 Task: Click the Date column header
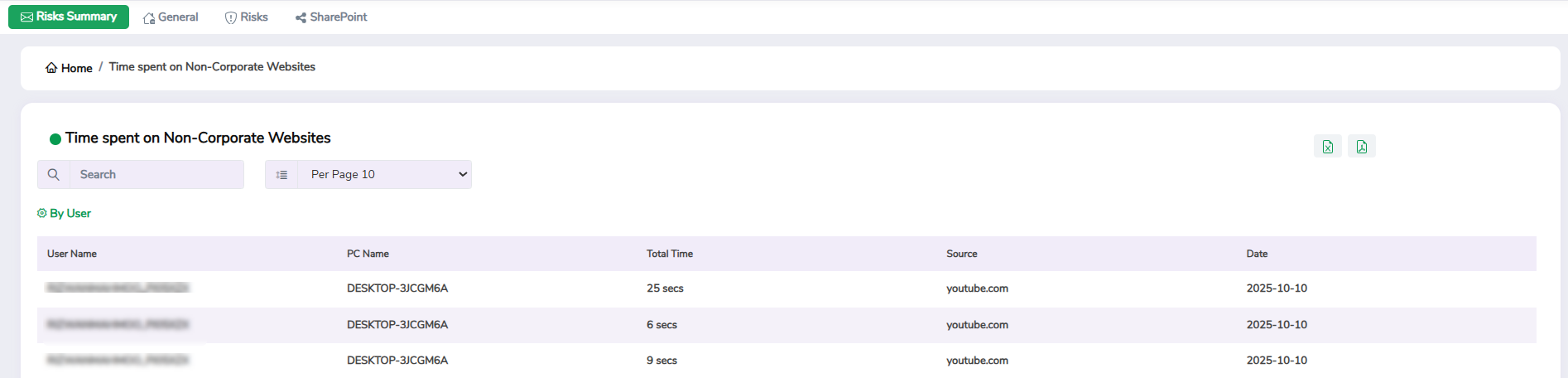[1257, 254]
